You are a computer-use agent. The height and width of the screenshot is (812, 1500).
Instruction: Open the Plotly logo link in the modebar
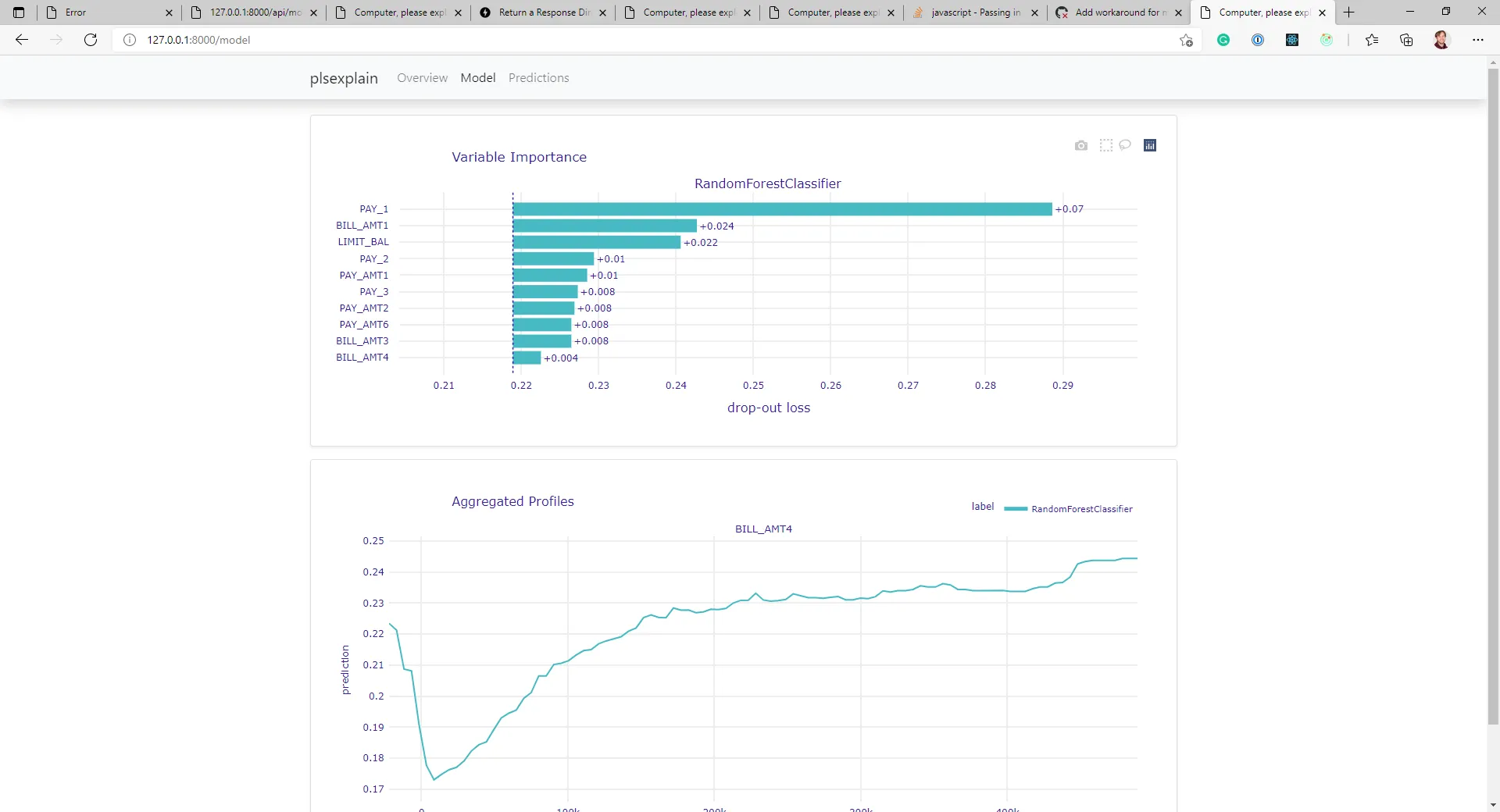click(x=1150, y=145)
